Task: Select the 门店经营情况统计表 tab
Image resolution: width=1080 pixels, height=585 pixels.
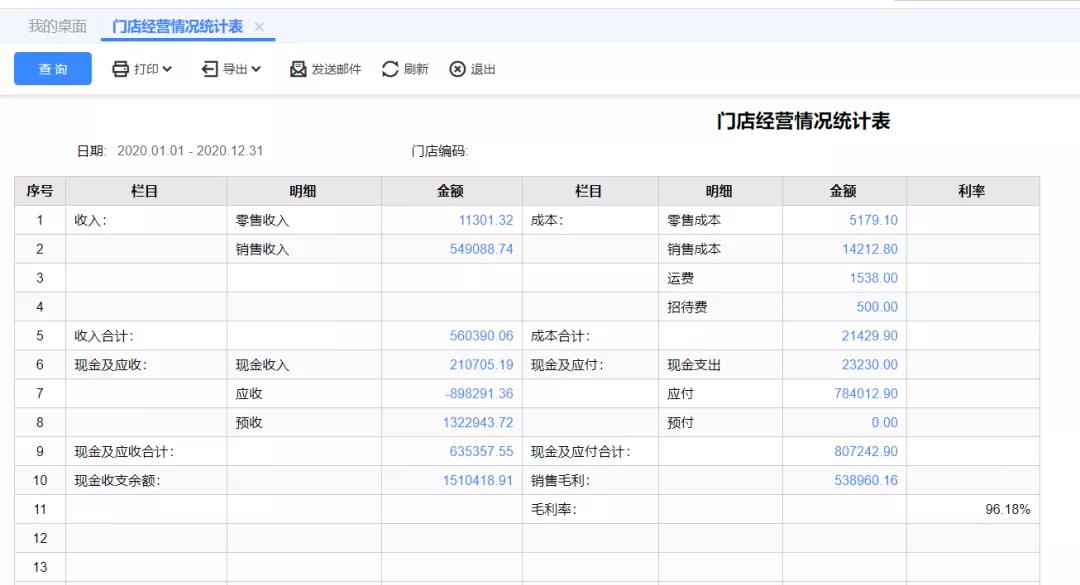Action: point(178,26)
